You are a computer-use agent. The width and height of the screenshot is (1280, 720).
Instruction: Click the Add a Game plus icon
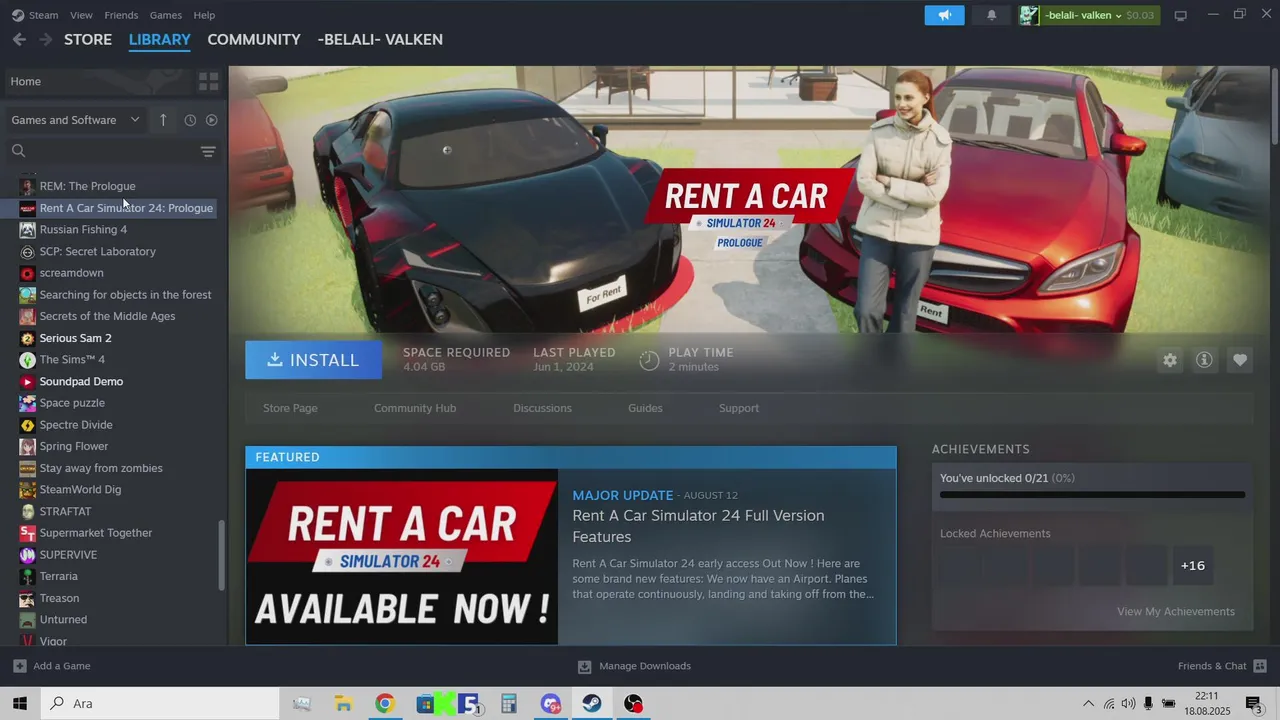pyautogui.click(x=20, y=666)
